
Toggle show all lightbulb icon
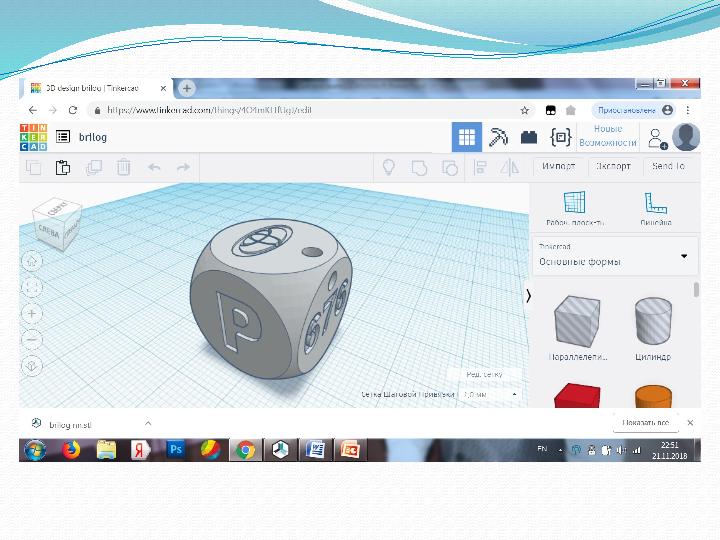coord(389,167)
